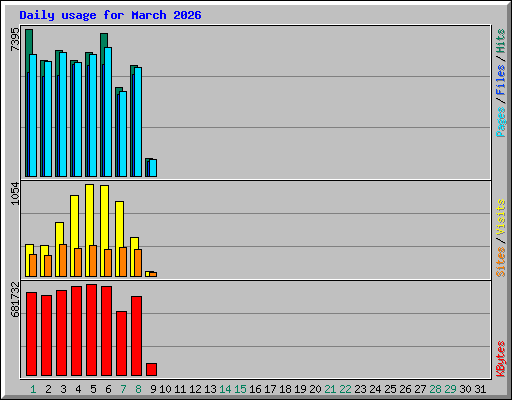Click day 9 short red KBytes bar
Viewport: 512px width, 400px height.
pyautogui.click(x=151, y=370)
